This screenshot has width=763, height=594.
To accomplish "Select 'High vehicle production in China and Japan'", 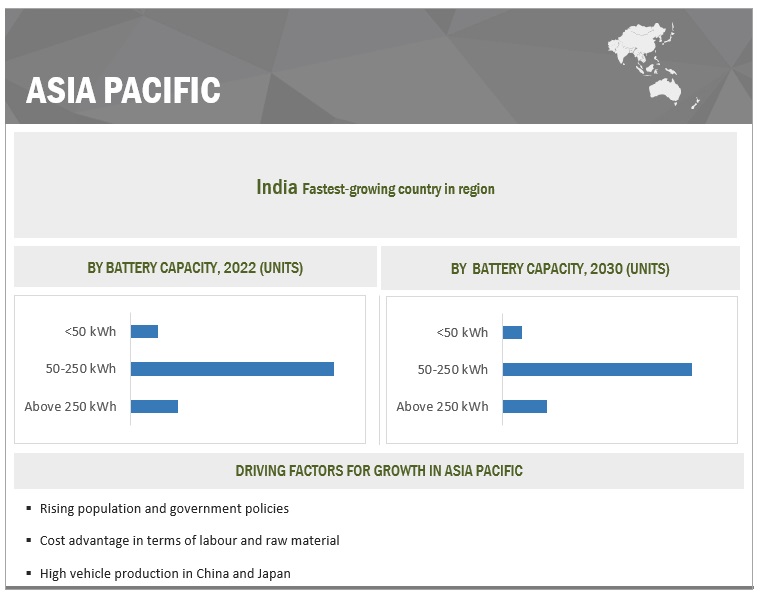I will 165,574.
